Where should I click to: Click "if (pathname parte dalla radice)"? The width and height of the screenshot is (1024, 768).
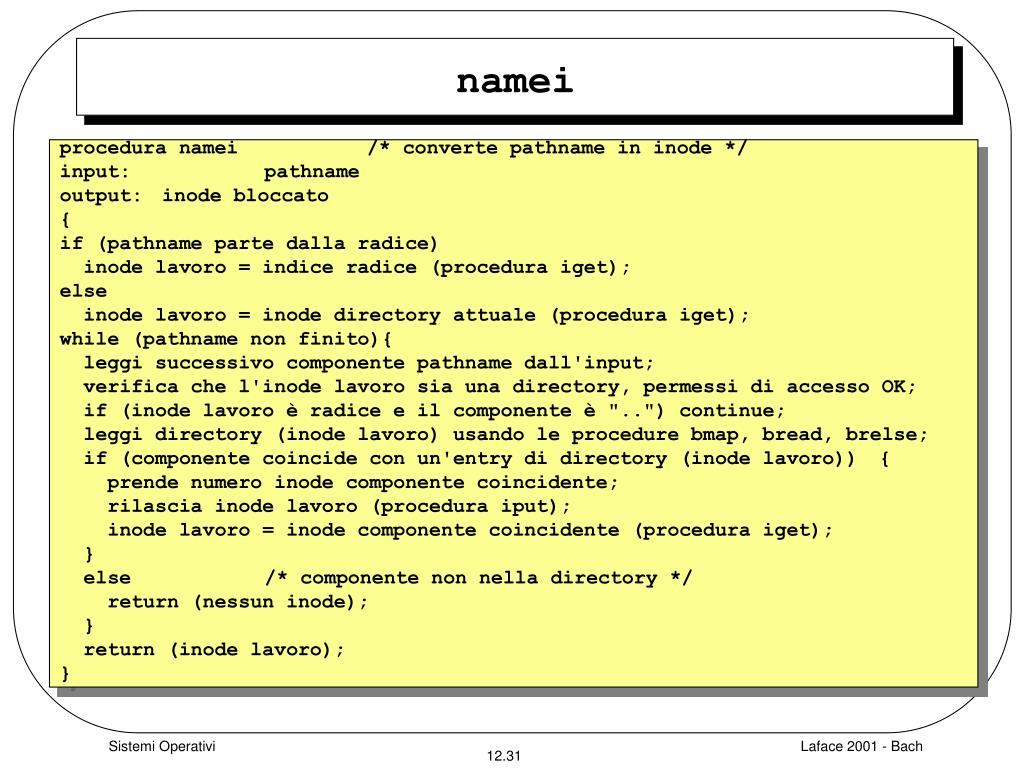click(248, 244)
